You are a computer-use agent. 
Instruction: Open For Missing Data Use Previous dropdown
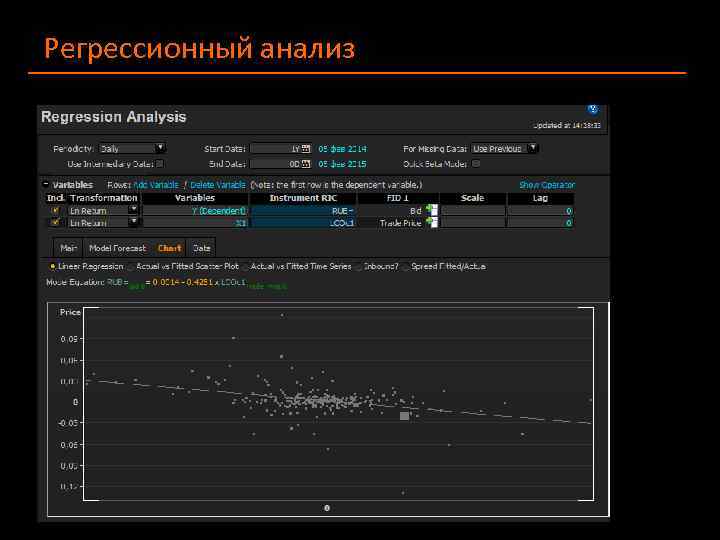[x=504, y=148]
